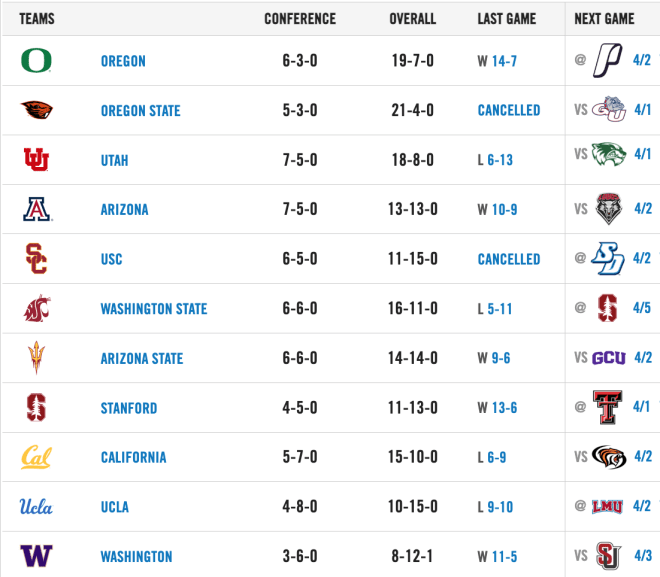Screen dimensions: 660x577
Task: Click the Oregon Ducks green O logo
Action: coord(36,61)
